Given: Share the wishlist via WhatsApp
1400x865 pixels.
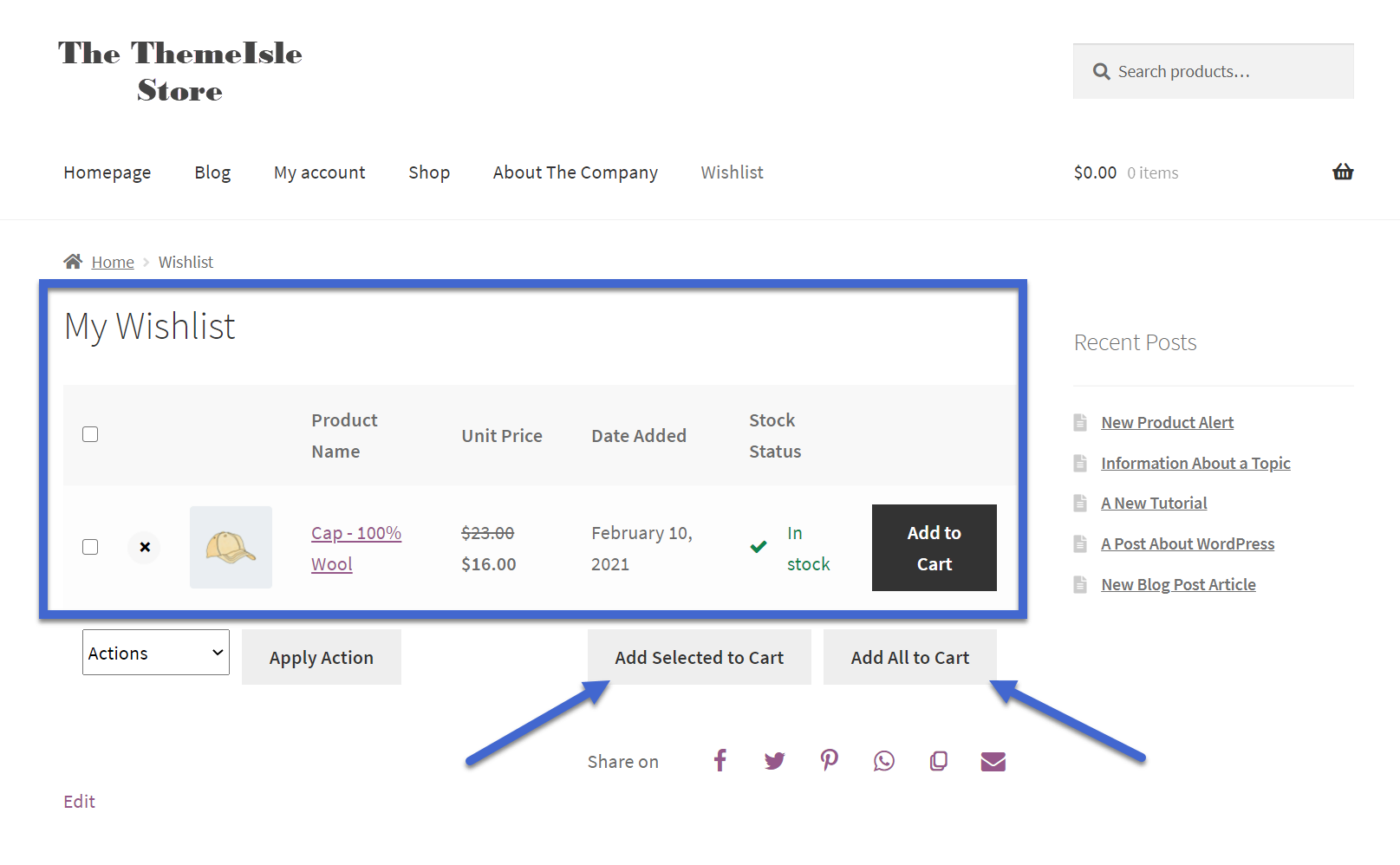Looking at the screenshot, I should 883,760.
